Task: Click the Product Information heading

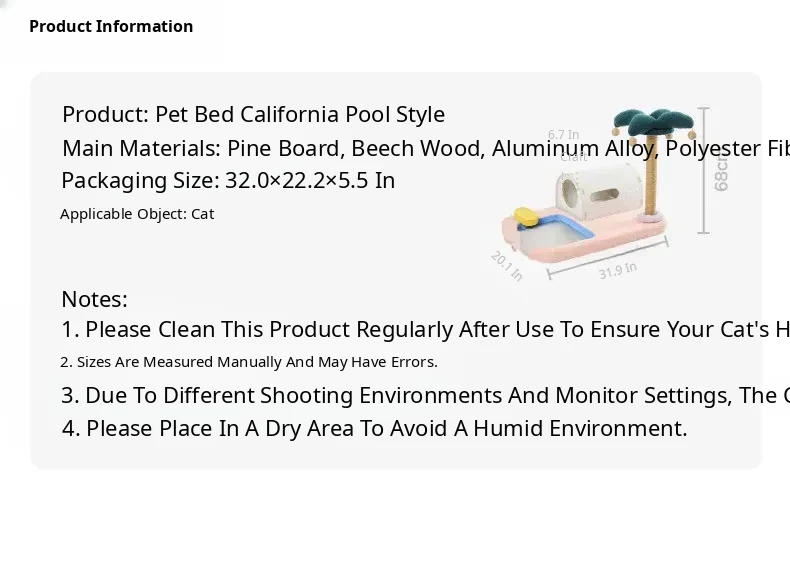Action: 111,26
